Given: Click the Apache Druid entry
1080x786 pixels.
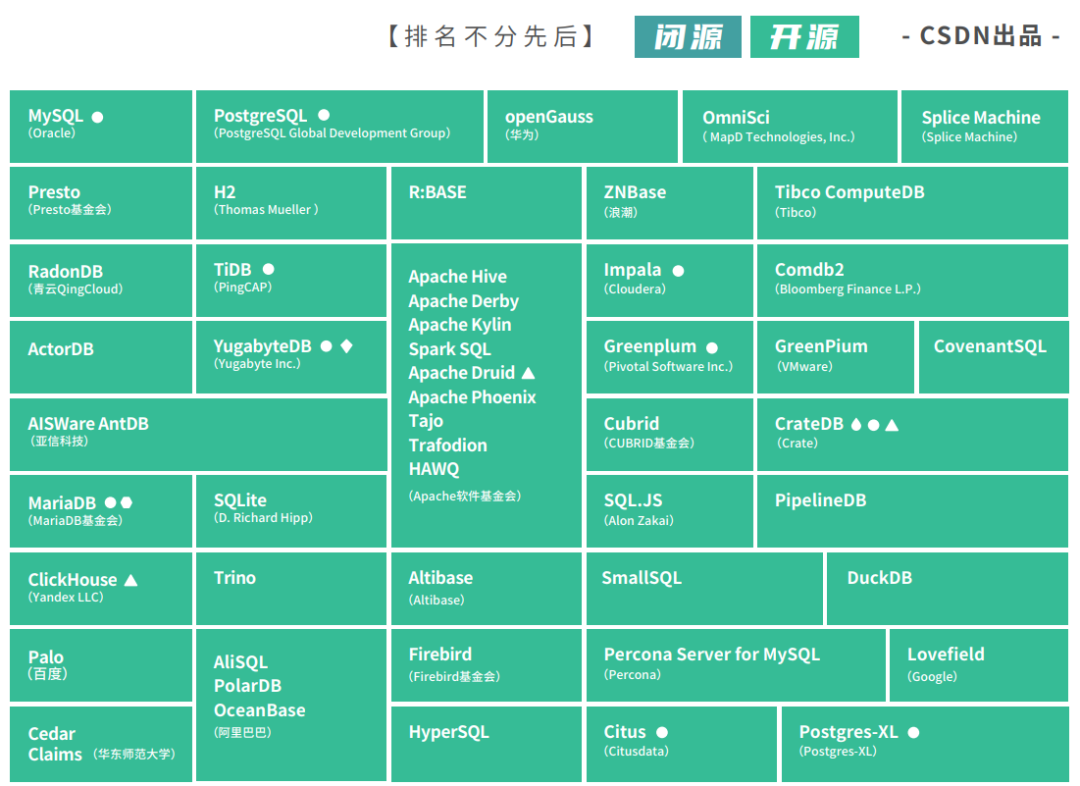Looking at the screenshot, I should [x=461, y=373].
